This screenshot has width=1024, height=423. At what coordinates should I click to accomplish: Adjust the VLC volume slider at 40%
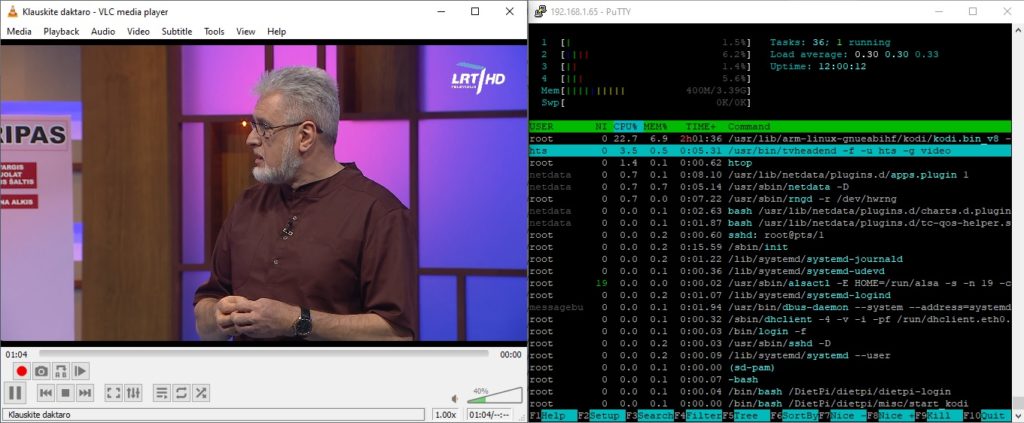494,396
